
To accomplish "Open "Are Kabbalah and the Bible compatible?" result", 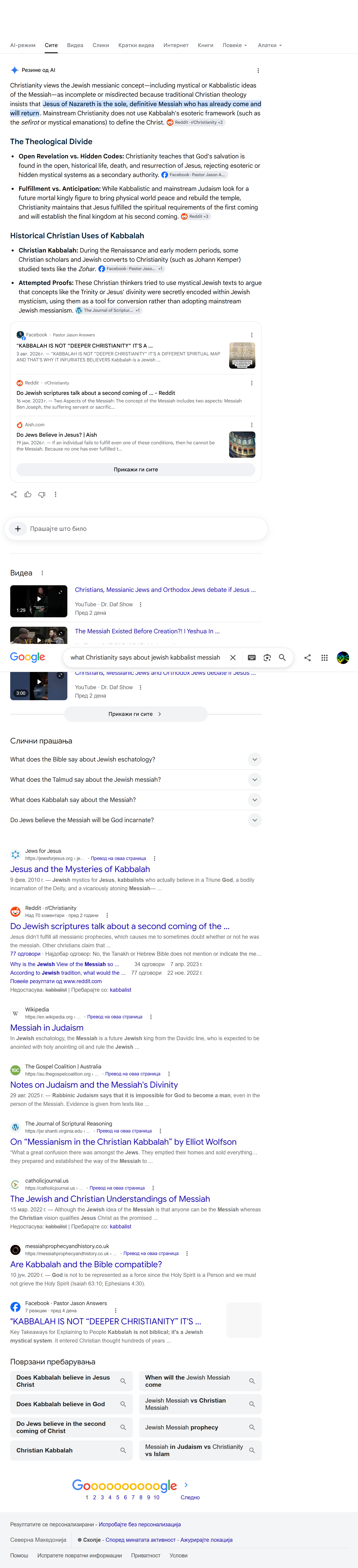I will click(86, 1264).
